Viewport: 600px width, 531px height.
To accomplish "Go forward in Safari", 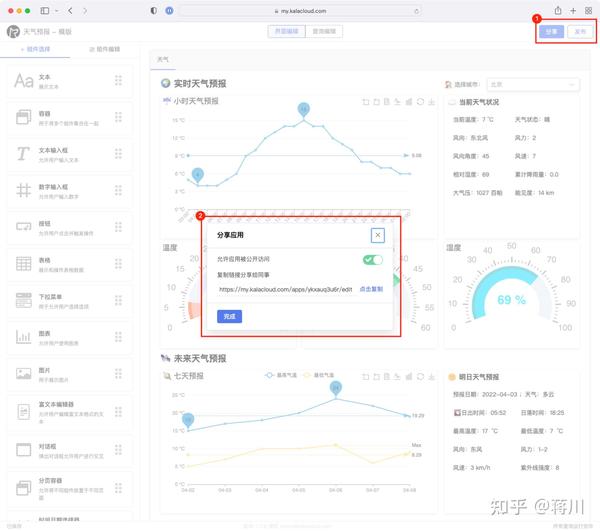I will [x=85, y=11].
